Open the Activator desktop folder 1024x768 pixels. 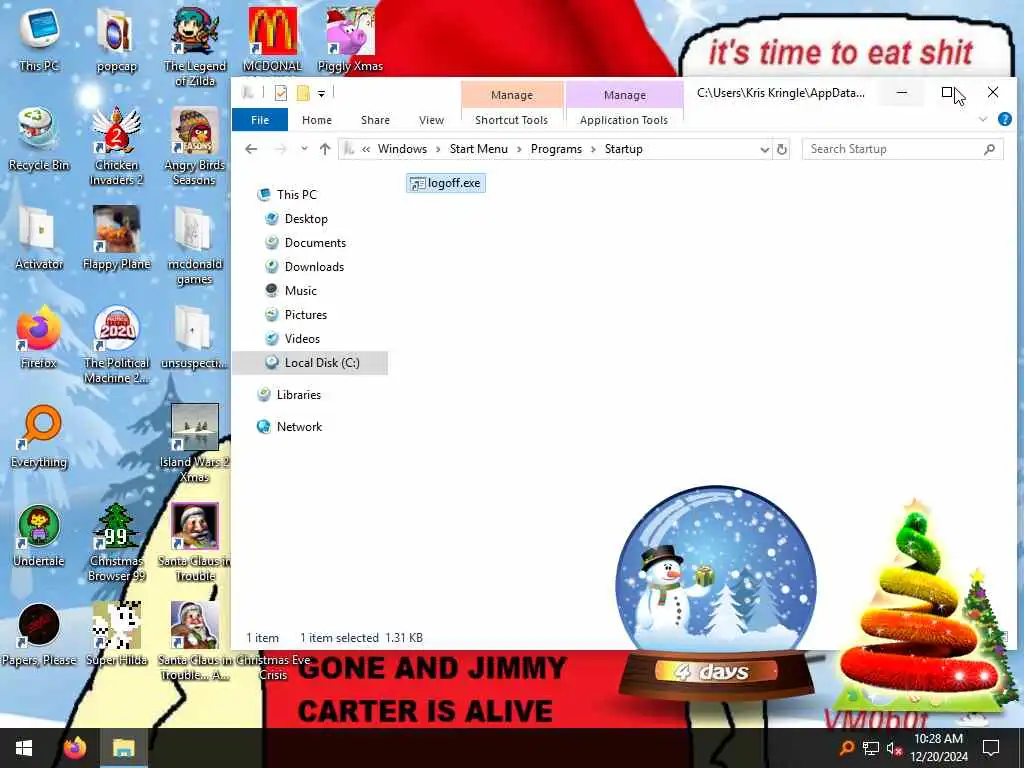click(x=39, y=238)
